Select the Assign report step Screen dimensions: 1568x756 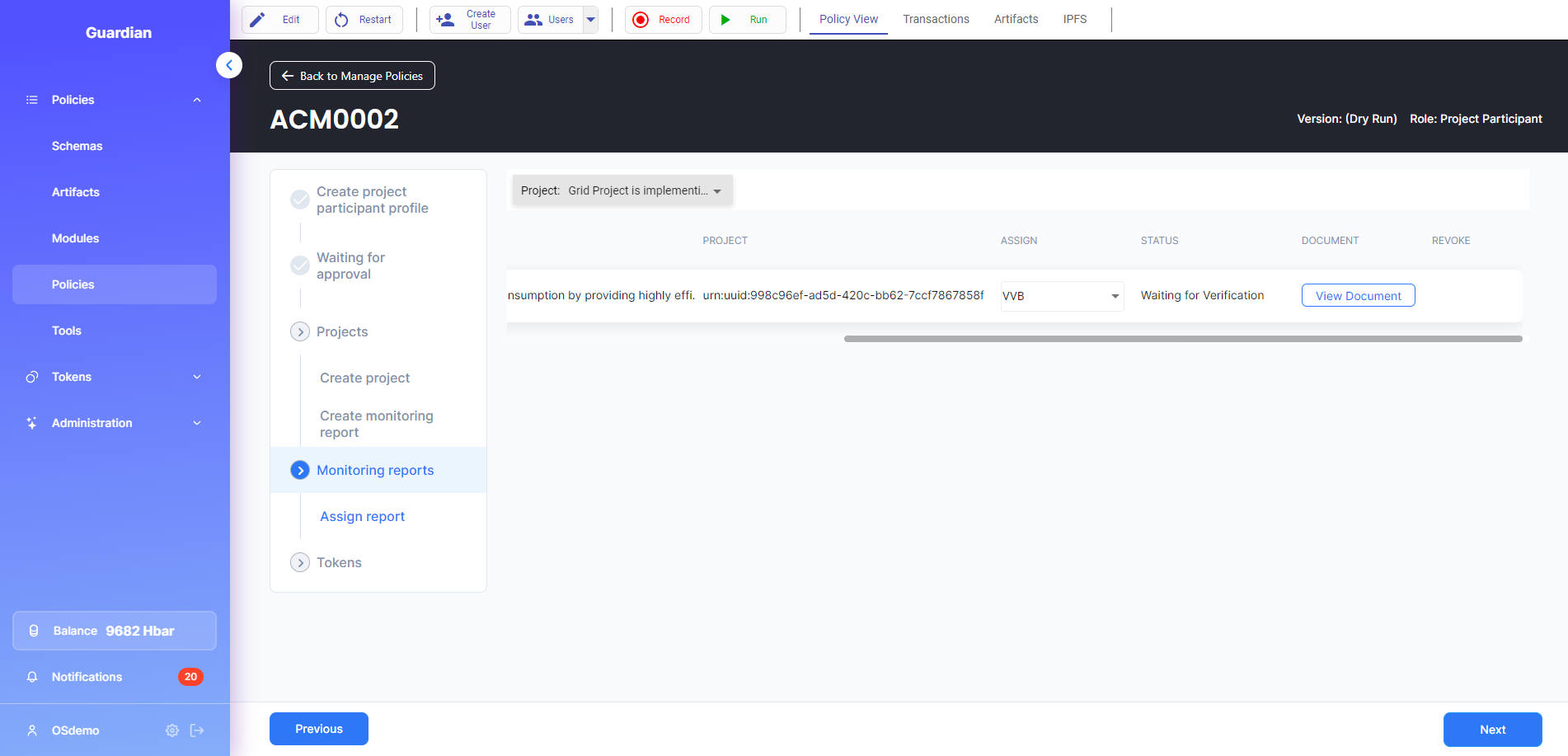[362, 516]
